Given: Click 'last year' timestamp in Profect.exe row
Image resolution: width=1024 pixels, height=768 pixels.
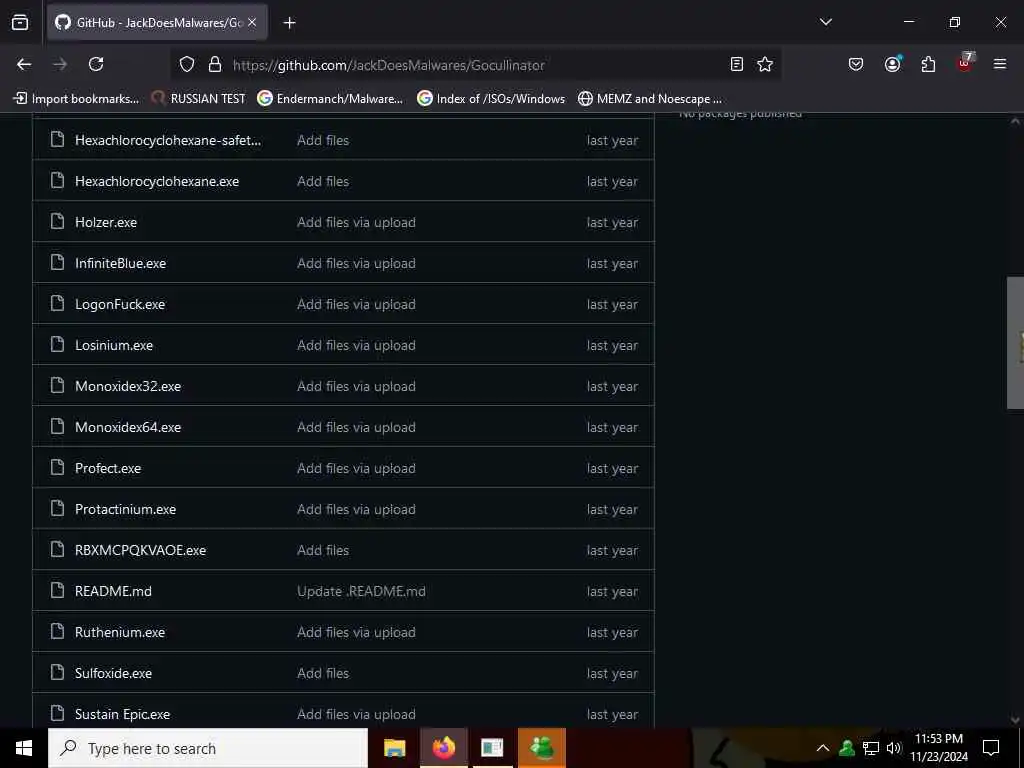Looking at the screenshot, I should [x=612, y=469].
